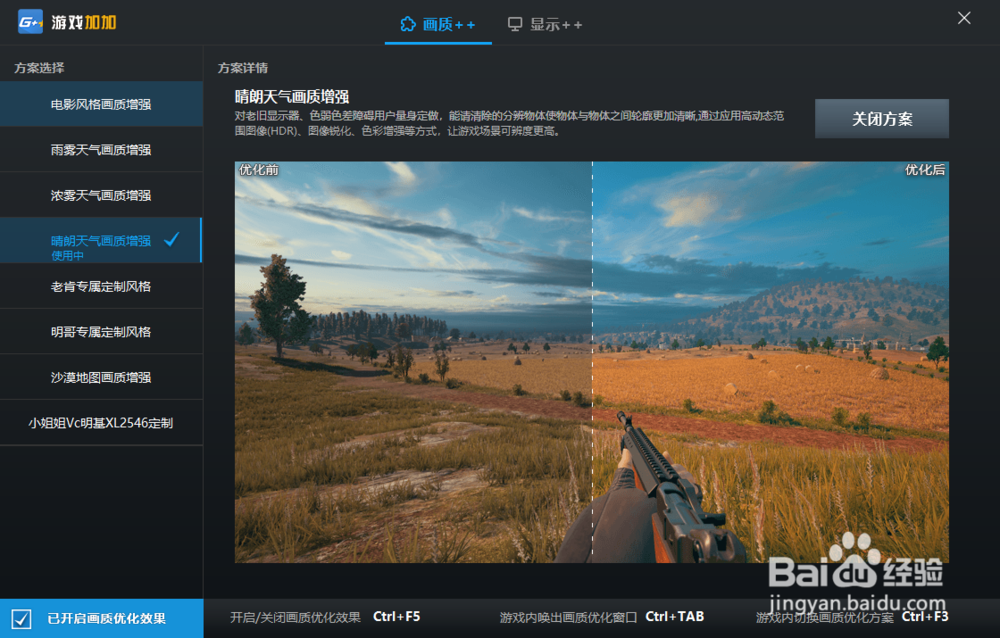Image resolution: width=1000 pixels, height=638 pixels.
Task: Click the 使用中 status label
Action: click(x=68, y=256)
